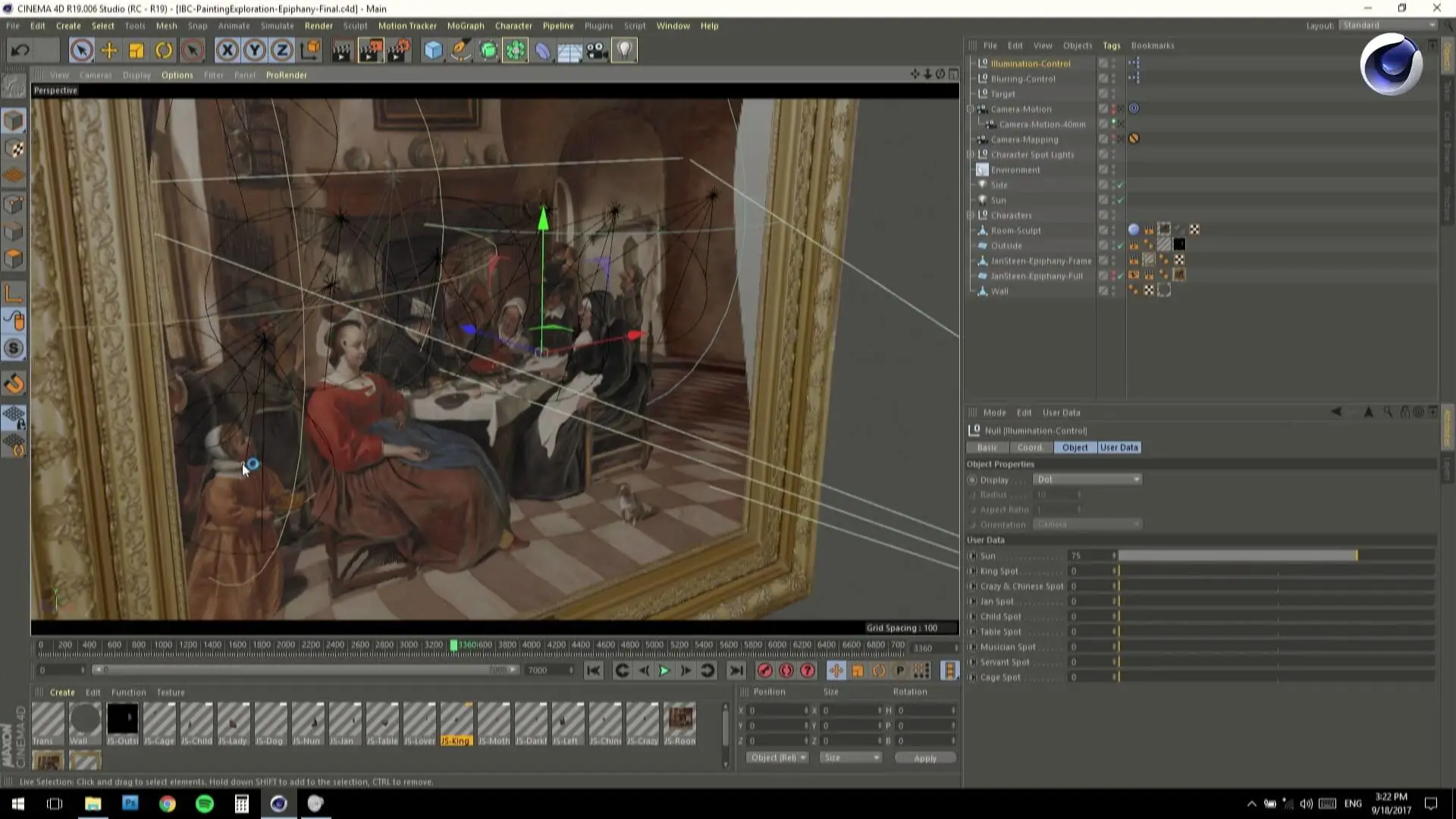1456x819 pixels.
Task: Open the Display dropdown set to Dot
Action: coord(1087,479)
